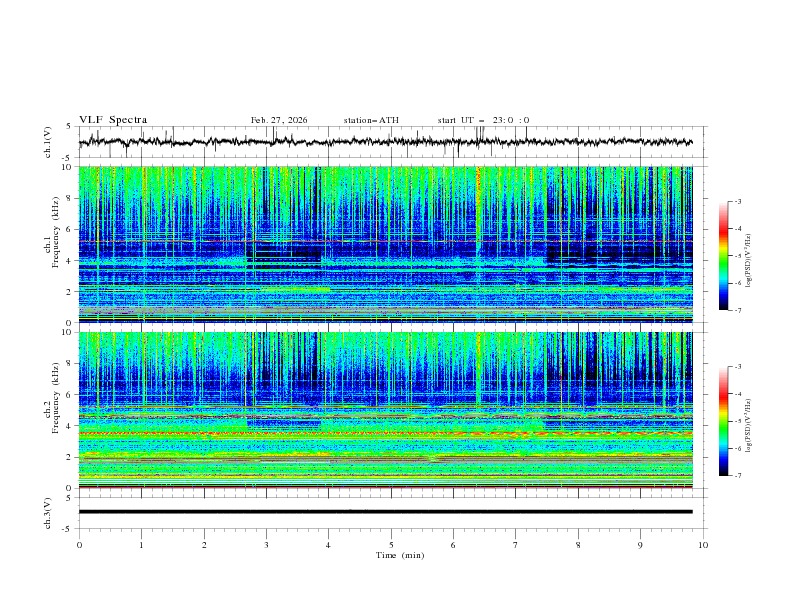Click the "-7" tick on the ch.2 colorbar
Image resolution: width=792 pixels, height=612 pixels.
pos(738,476)
